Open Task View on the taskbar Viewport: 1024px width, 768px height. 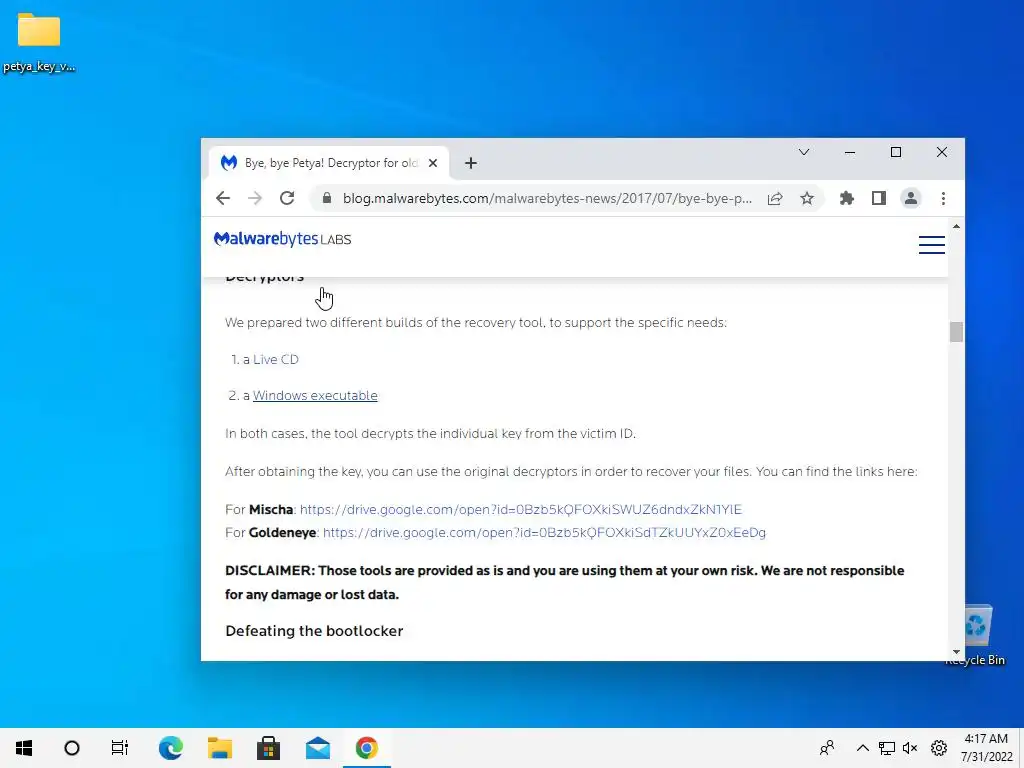click(x=120, y=748)
